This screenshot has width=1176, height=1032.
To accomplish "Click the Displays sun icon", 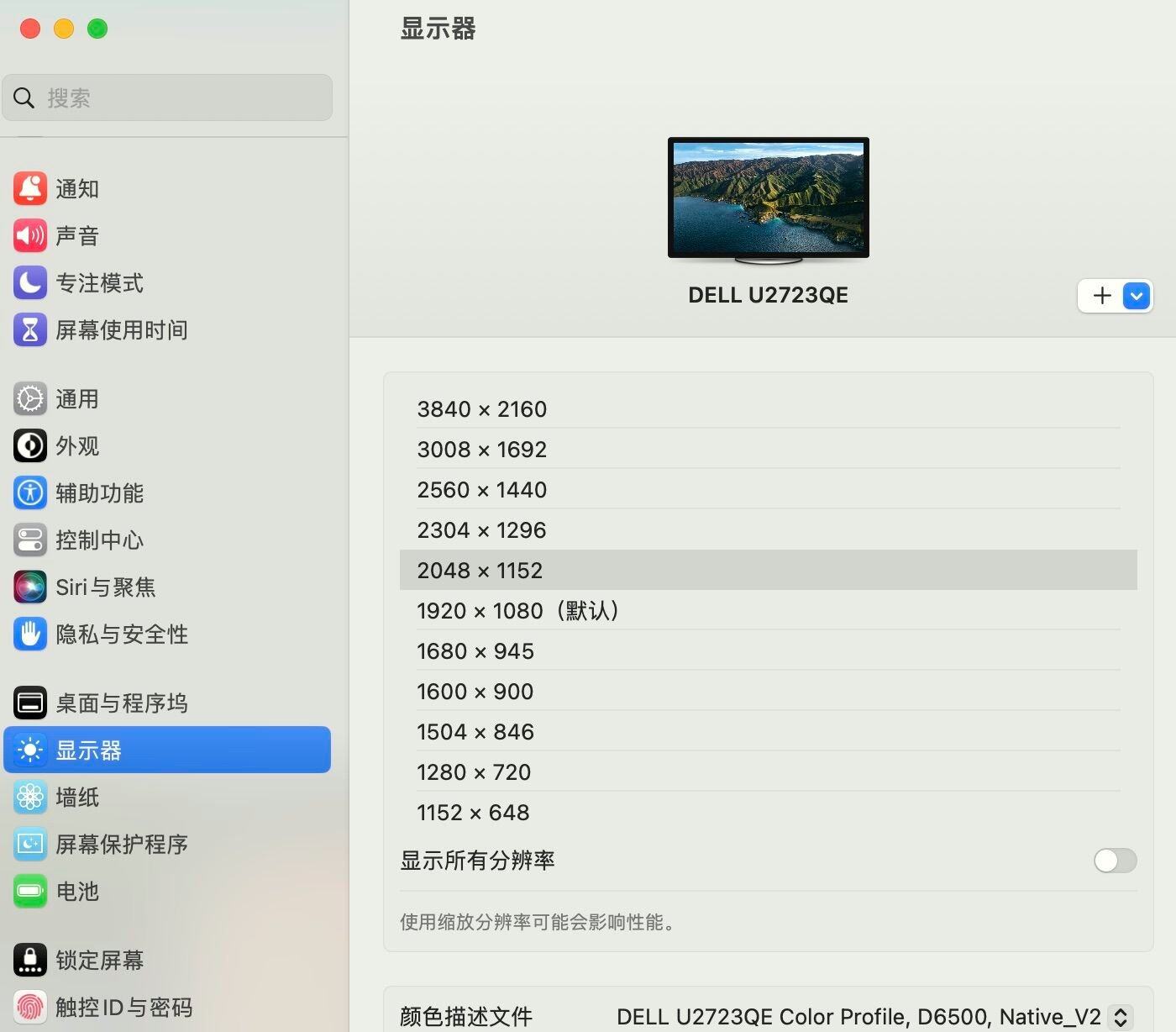I will (x=30, y=750).
